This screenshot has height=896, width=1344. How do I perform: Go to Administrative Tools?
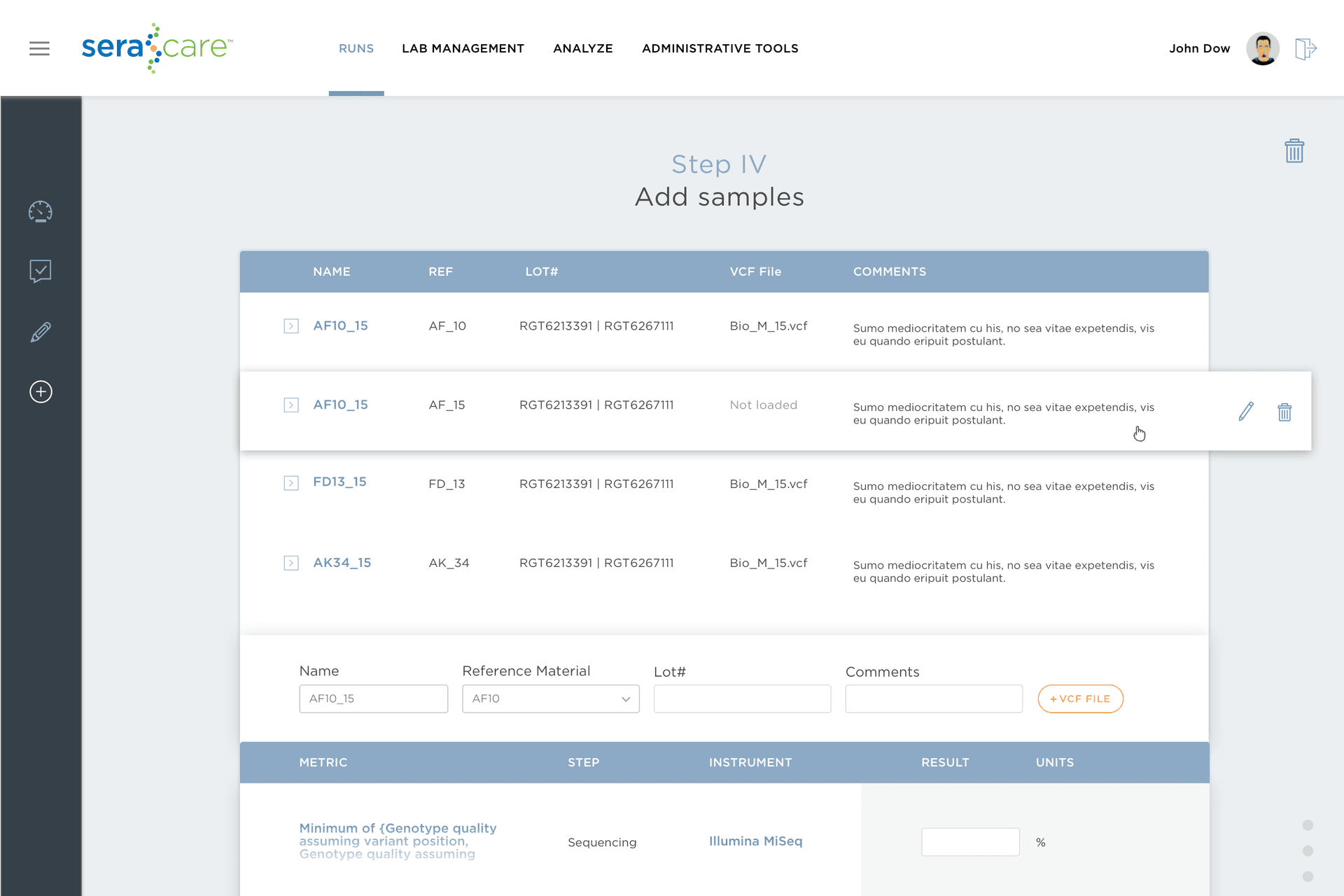tap(720, 48)
